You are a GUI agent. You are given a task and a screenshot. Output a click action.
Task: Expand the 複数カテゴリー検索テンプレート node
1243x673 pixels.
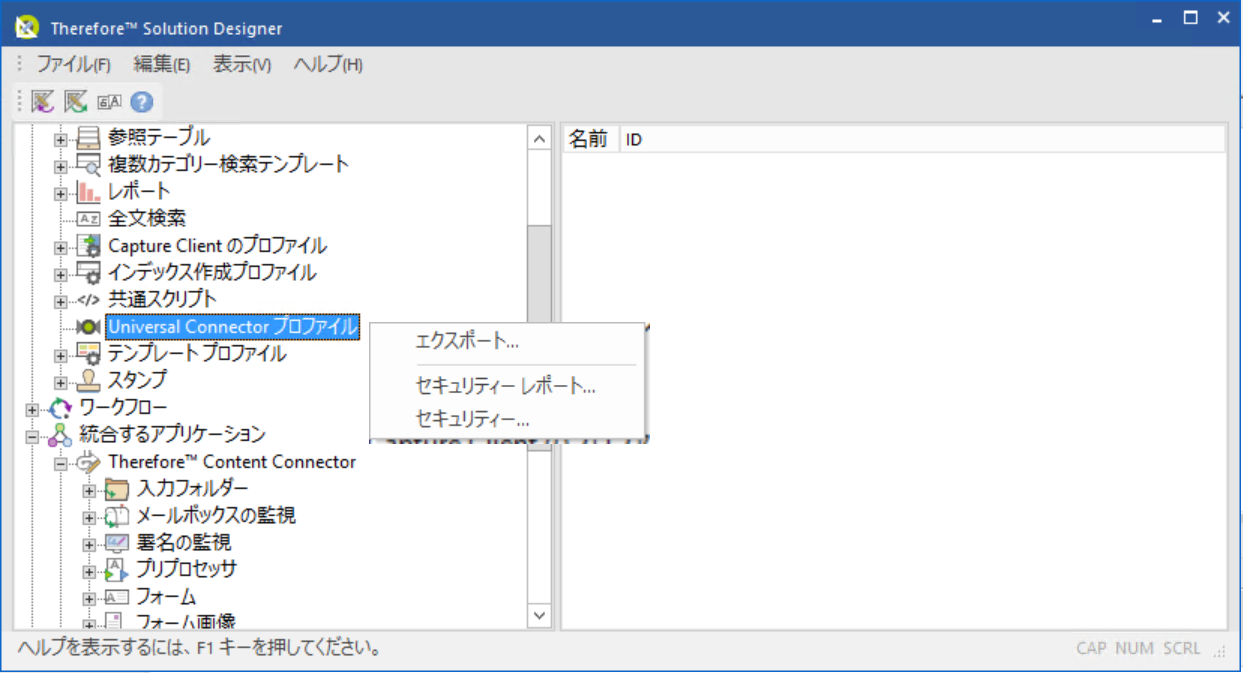point(60,166)
